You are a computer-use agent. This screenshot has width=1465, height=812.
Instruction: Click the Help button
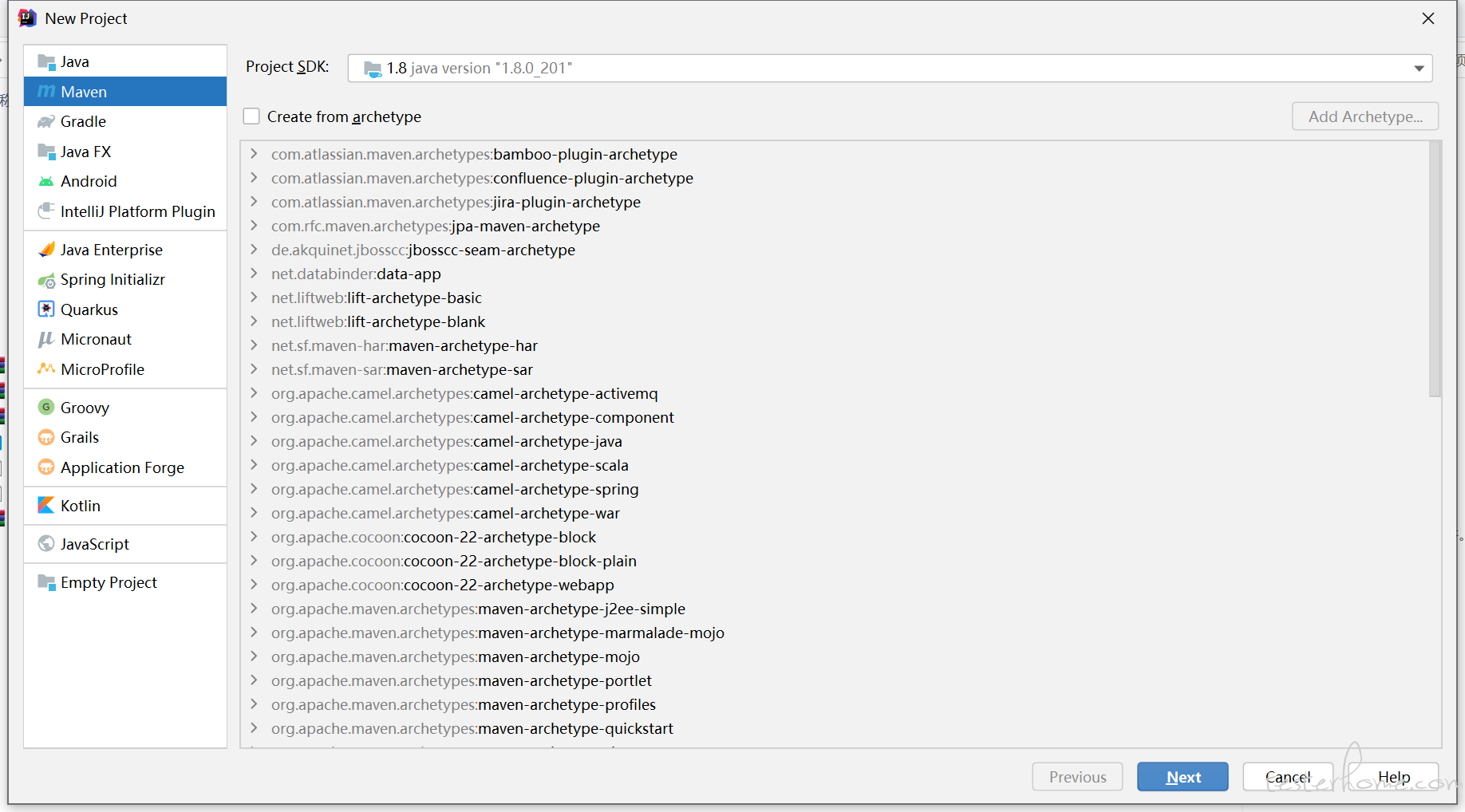click(x=1393, y=777)
